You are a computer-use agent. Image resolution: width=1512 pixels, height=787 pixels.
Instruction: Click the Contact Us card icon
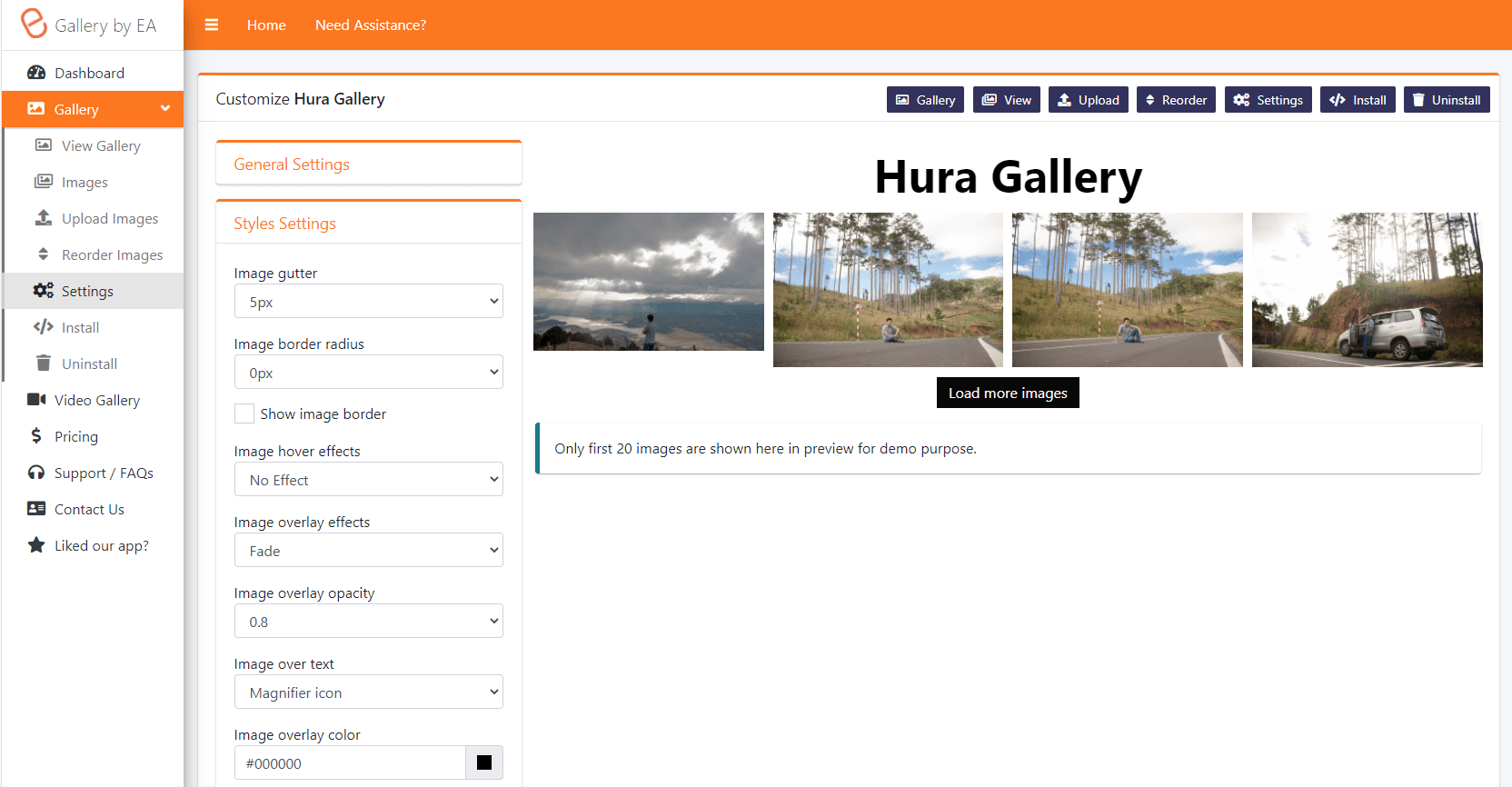pos(36,508)
